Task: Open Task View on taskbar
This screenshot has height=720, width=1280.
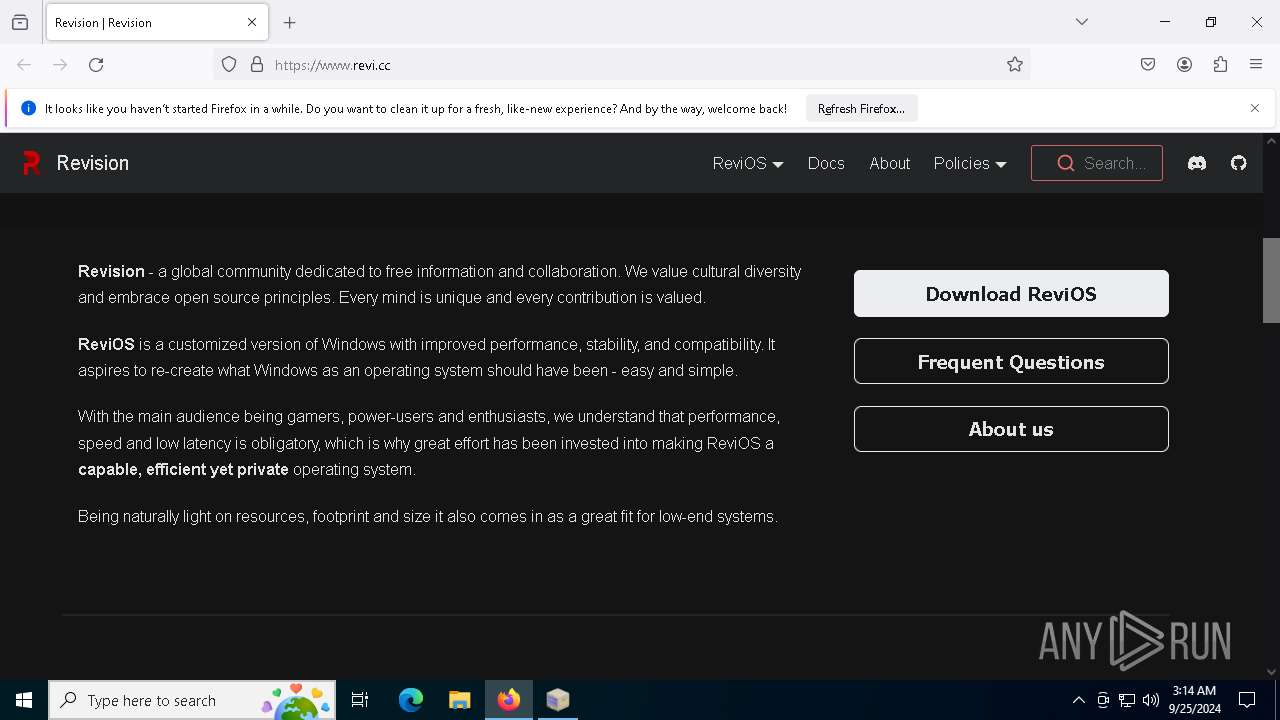Action: point(360,700)
